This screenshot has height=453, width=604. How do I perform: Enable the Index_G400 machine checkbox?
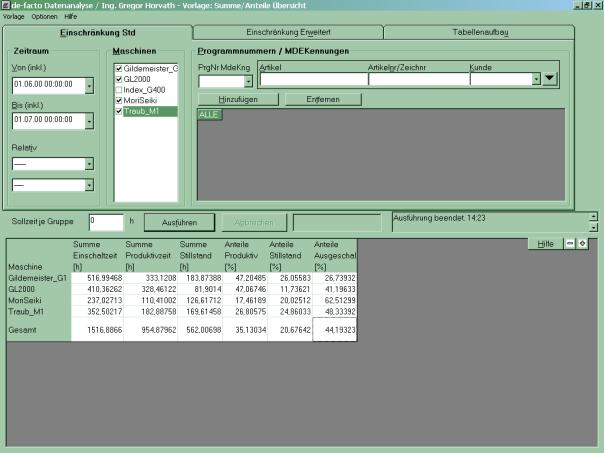tap(119, 90)
